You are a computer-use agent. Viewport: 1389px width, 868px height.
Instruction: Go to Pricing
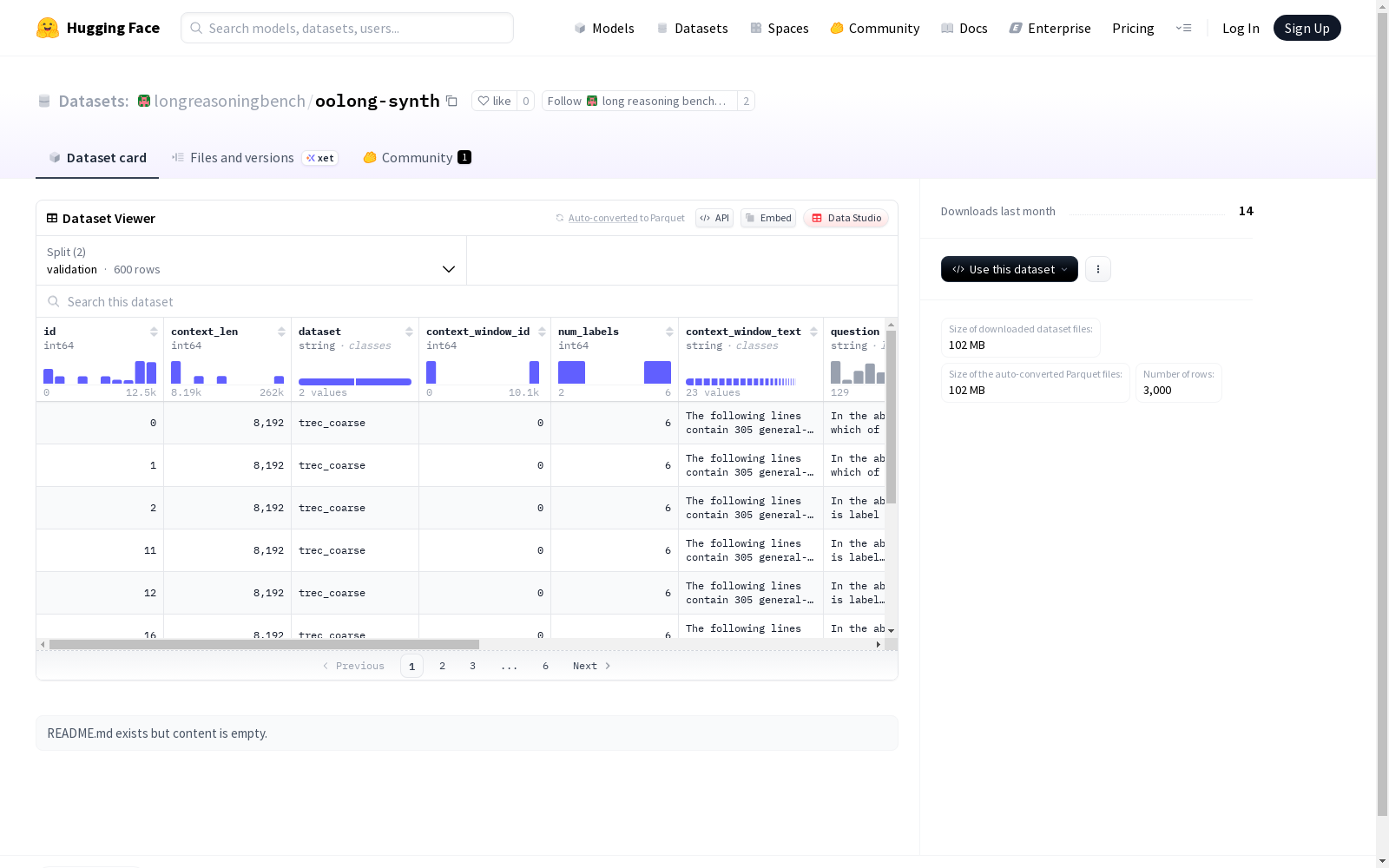tap(1133, 28)
